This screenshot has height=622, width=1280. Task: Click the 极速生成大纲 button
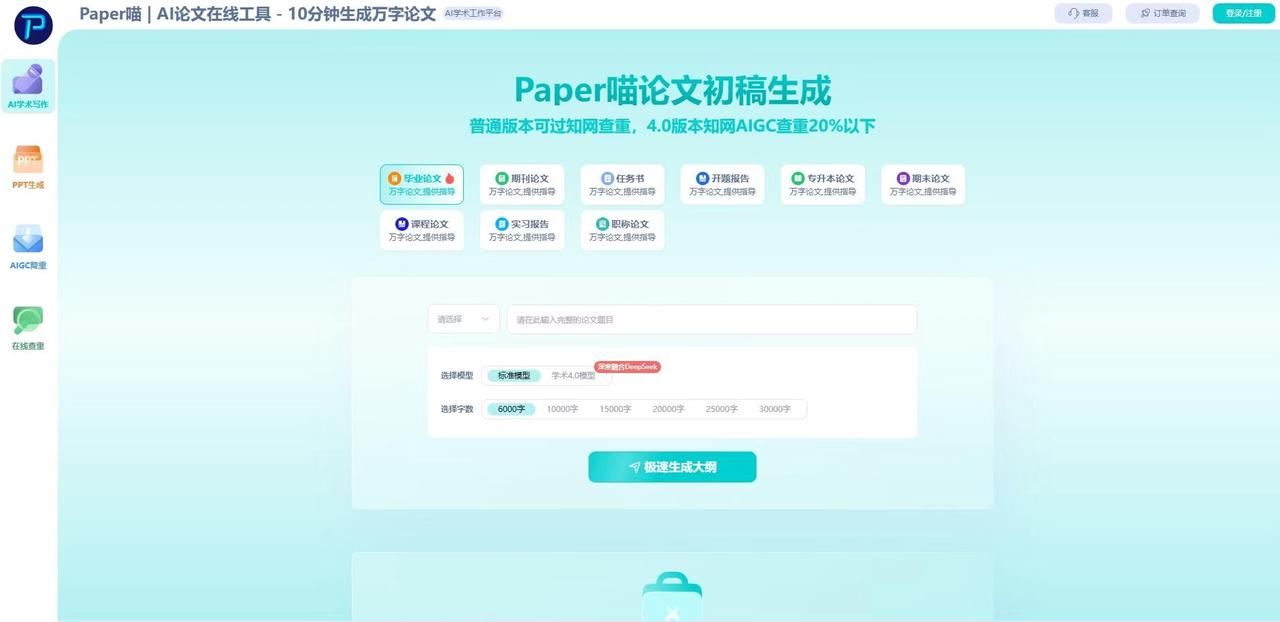[x=672, y=467]
